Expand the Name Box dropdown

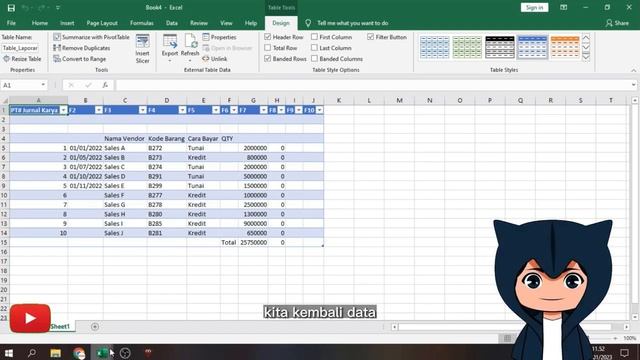[x=43, y=85]
